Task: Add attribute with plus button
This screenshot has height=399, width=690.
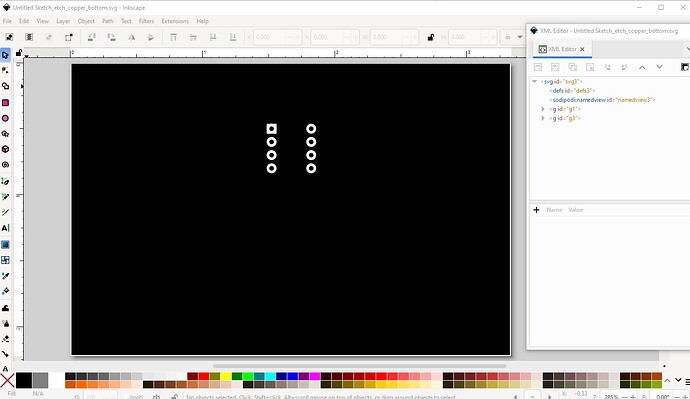Action: click(536, 210)
